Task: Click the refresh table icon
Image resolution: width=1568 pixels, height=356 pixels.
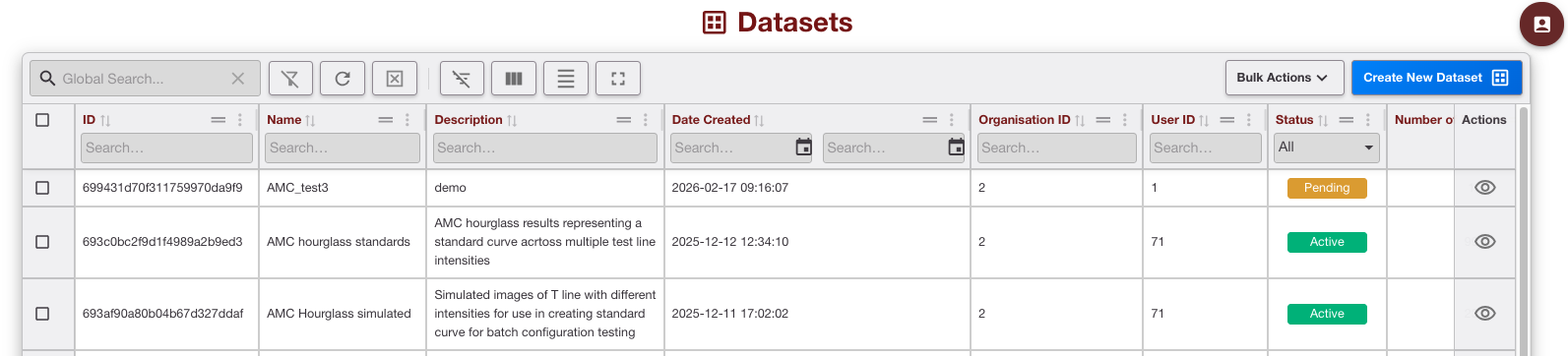Action: click(x=343, y=79)
